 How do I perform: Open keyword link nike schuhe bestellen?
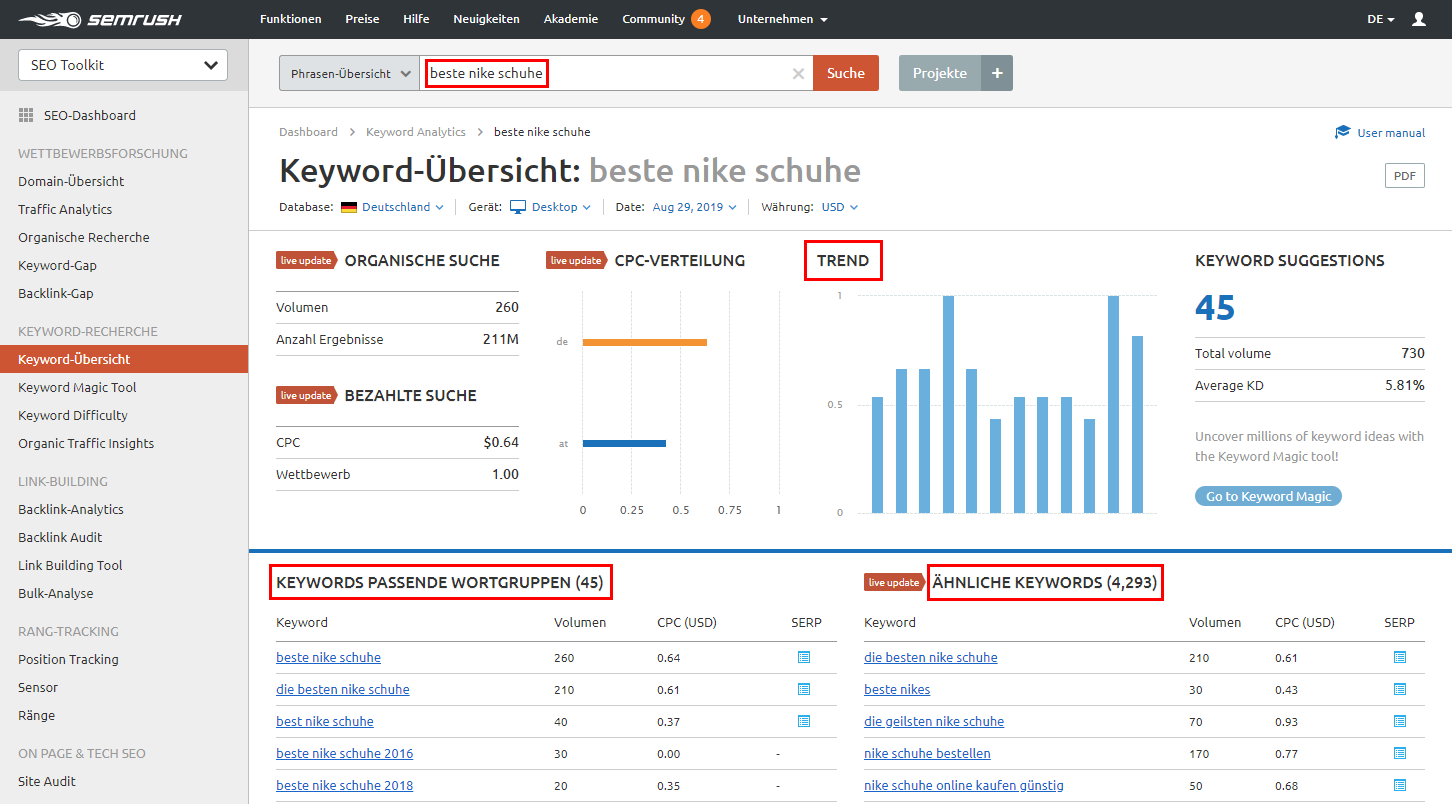pyautogui.click(x=927, y=753)
